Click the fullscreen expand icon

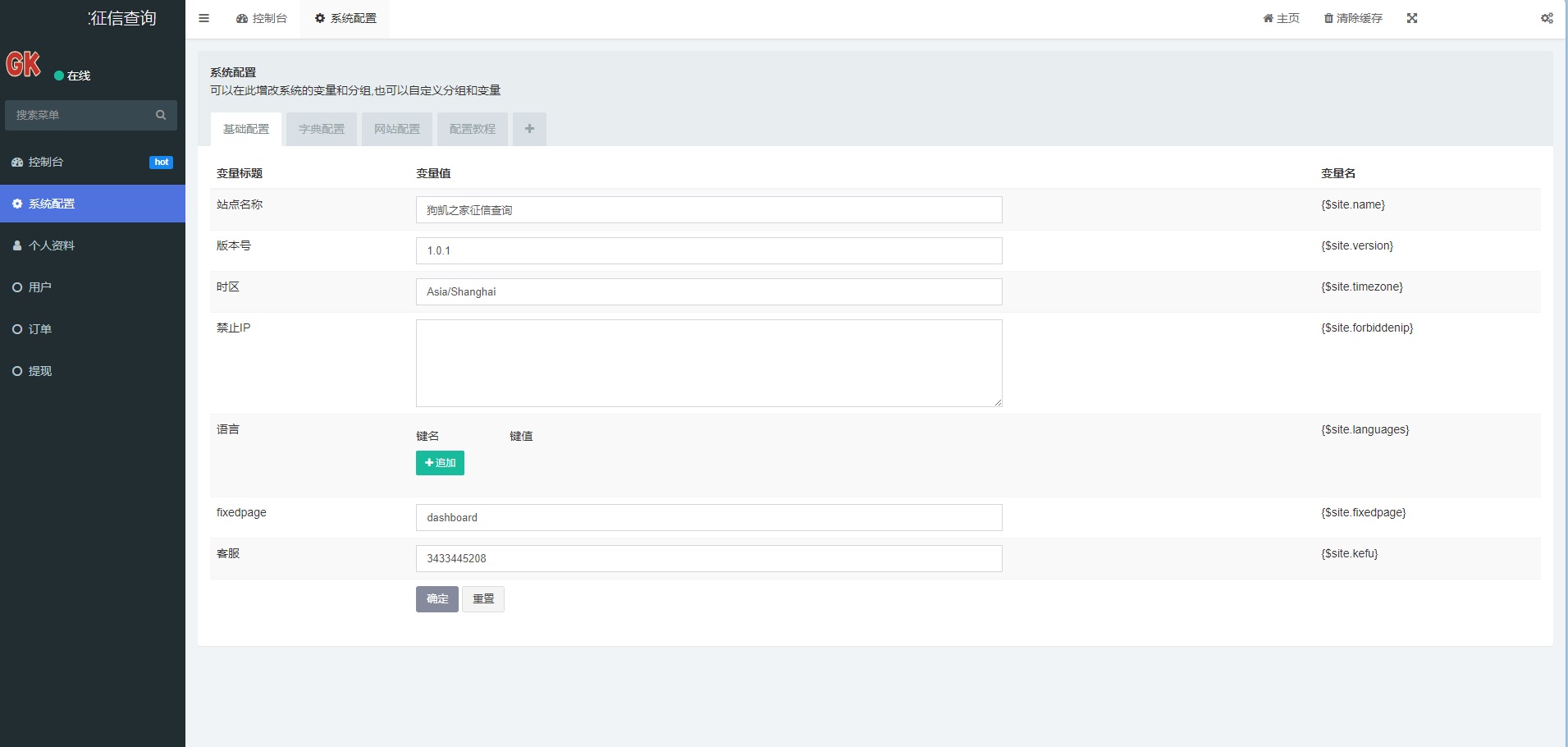pos(1412,18)
